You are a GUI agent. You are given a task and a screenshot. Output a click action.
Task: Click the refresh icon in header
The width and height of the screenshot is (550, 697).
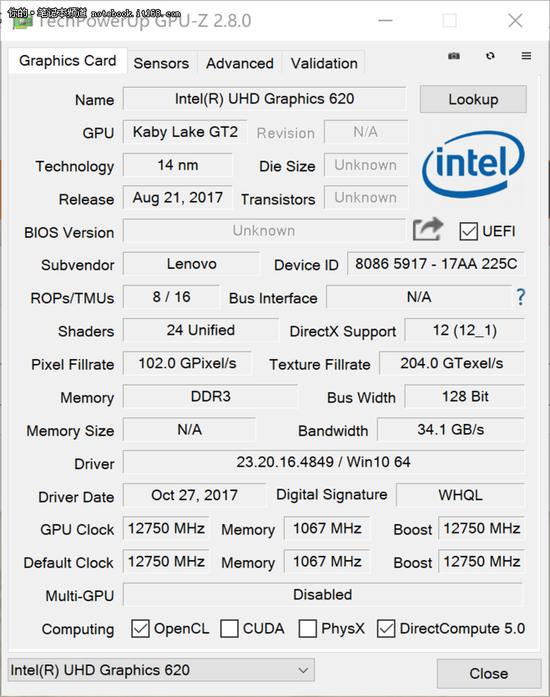click(x=490, y=56)
